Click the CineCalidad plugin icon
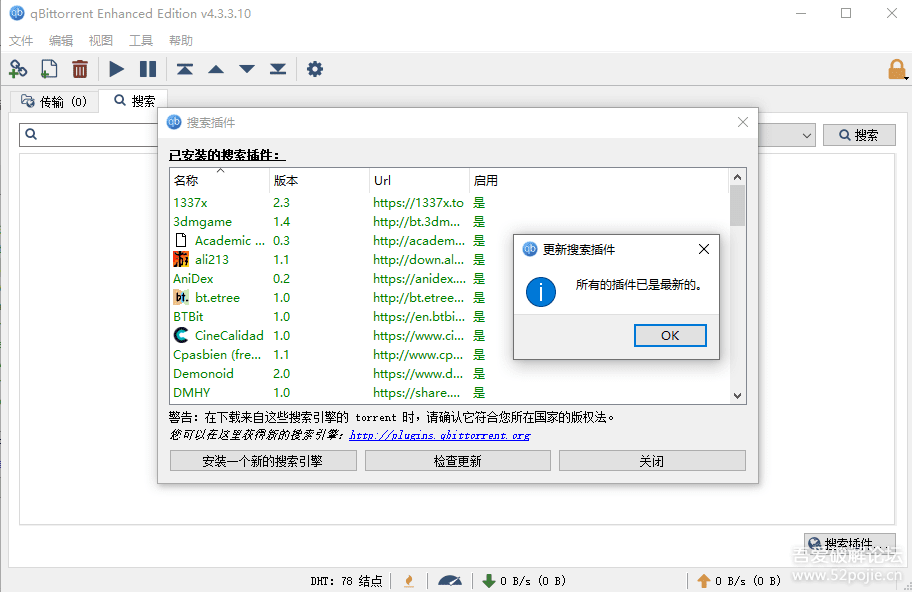The width and height of the screenshot is (912, 592). point(181,336)
